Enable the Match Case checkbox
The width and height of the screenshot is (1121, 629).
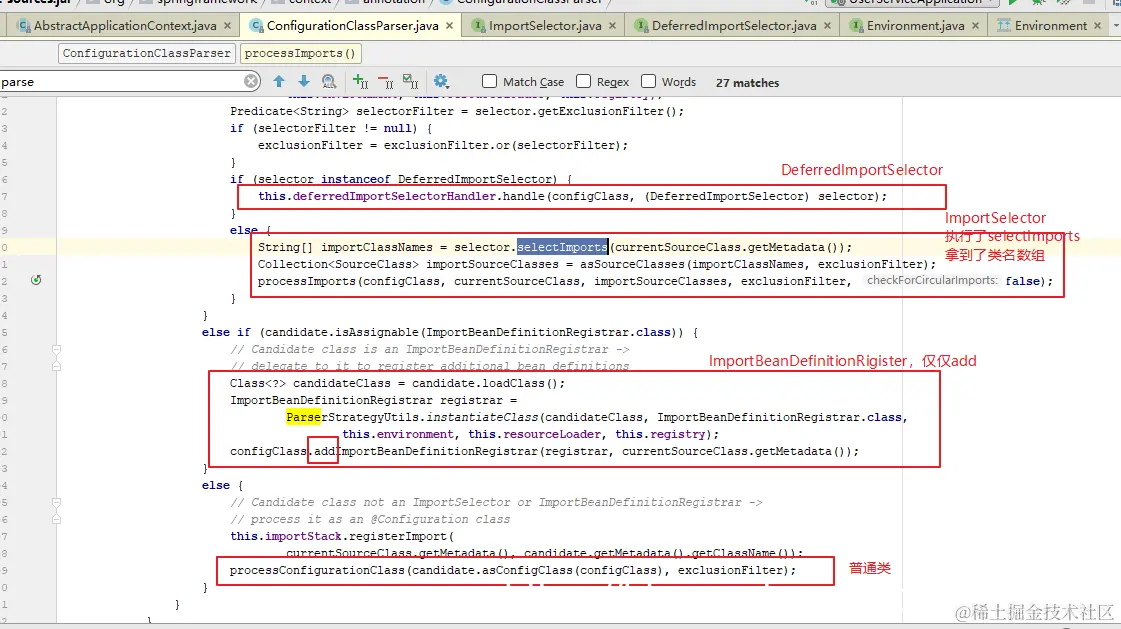tap(490, 81)
